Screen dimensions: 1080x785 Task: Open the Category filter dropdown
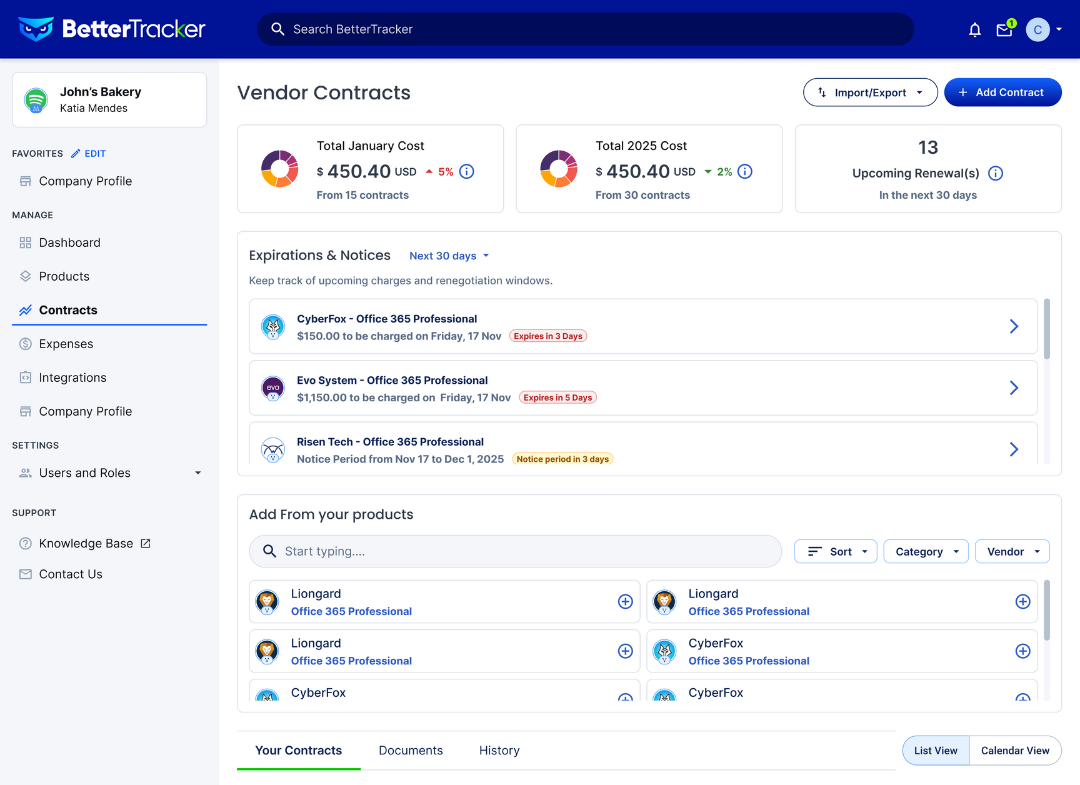click(x=926, y=552)
